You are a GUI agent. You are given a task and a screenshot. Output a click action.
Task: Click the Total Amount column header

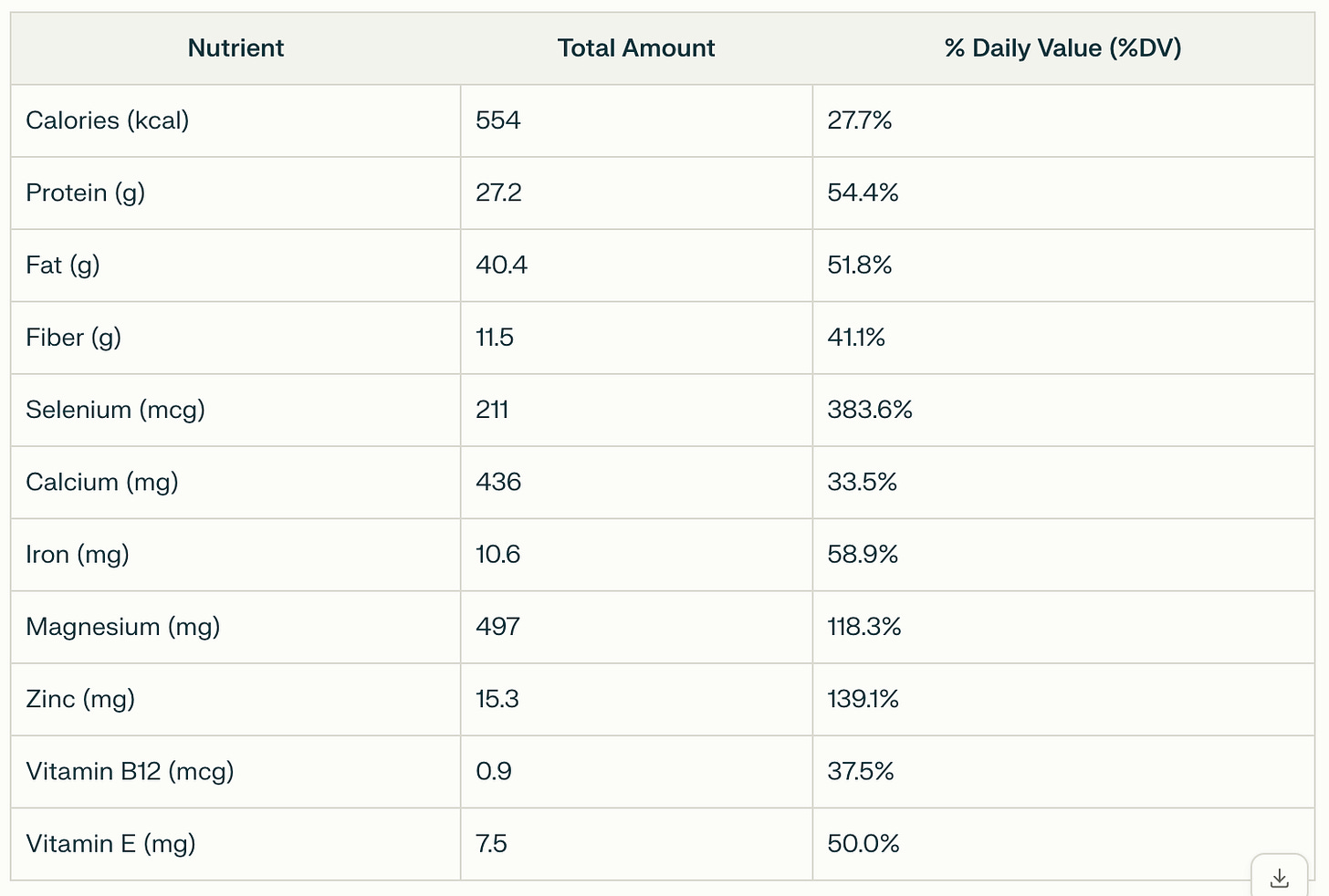click(636, 48)
